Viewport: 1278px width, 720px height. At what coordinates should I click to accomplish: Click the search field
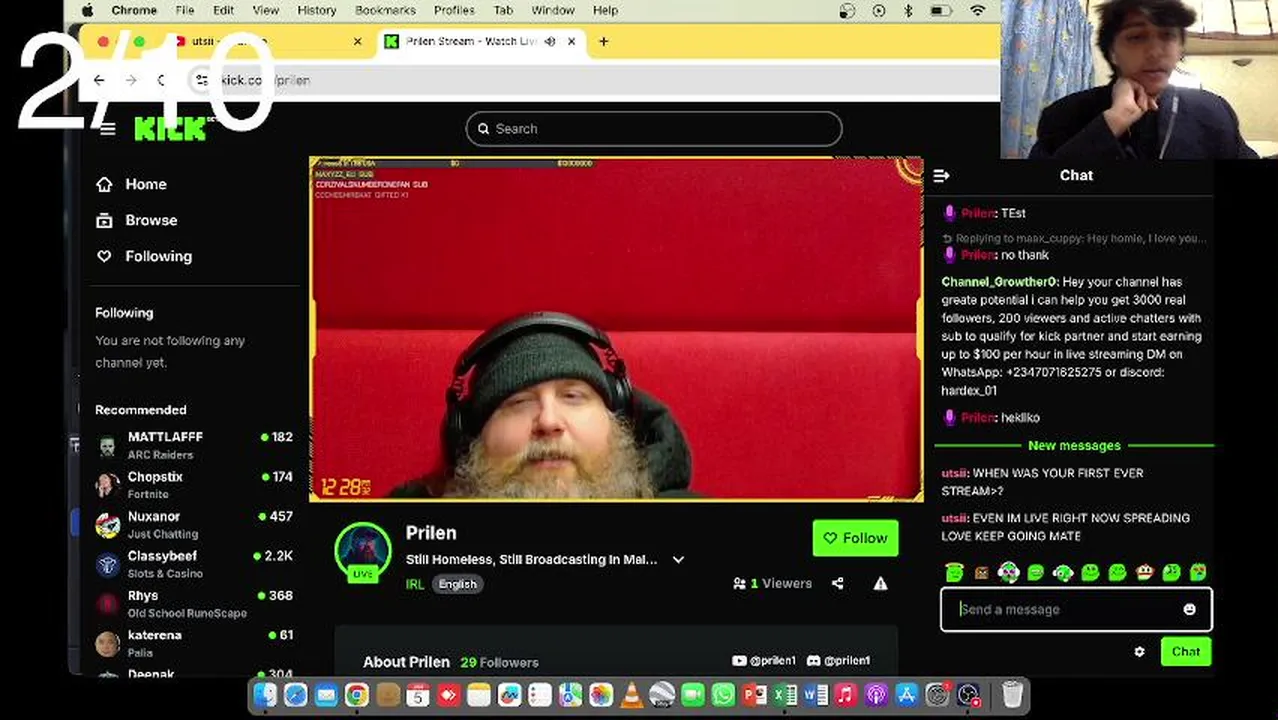tap(654, 129)
